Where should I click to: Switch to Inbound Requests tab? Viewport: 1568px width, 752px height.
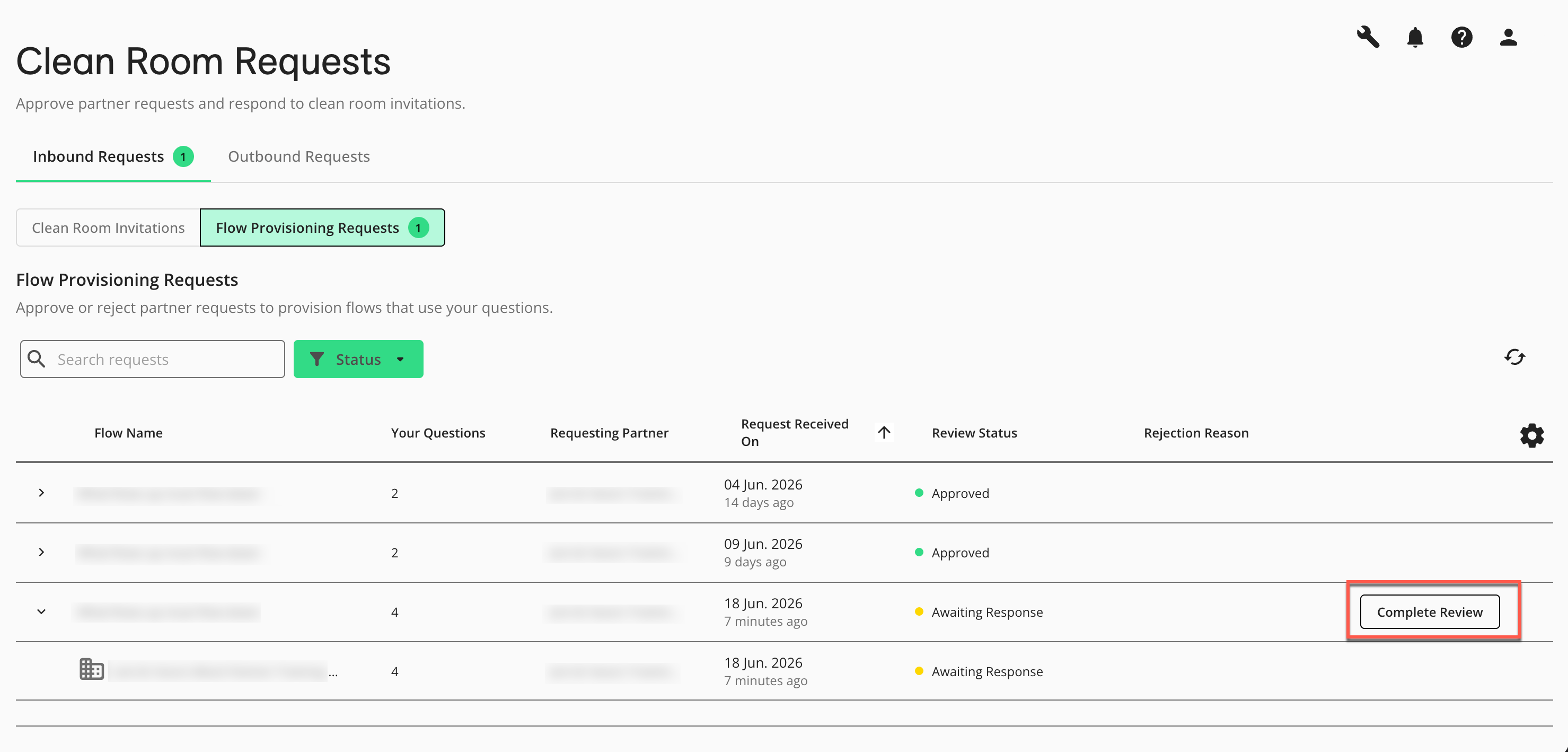coord(113,156)
